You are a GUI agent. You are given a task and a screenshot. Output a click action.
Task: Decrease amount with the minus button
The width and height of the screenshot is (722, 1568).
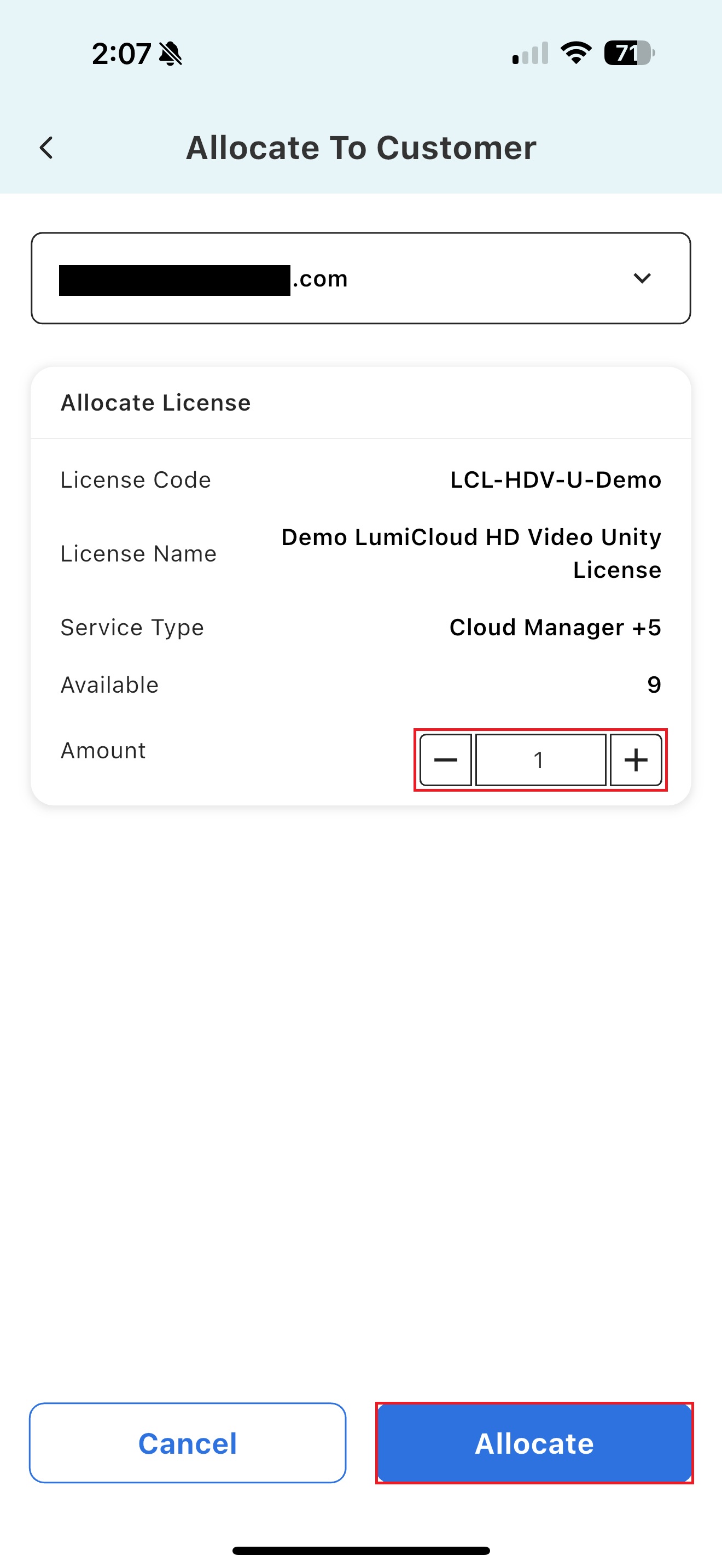point(445,759)
